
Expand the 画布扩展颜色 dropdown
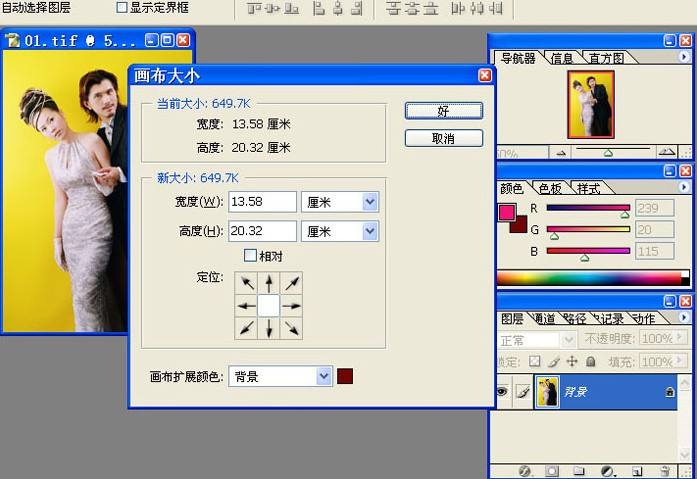pos(280,376)
